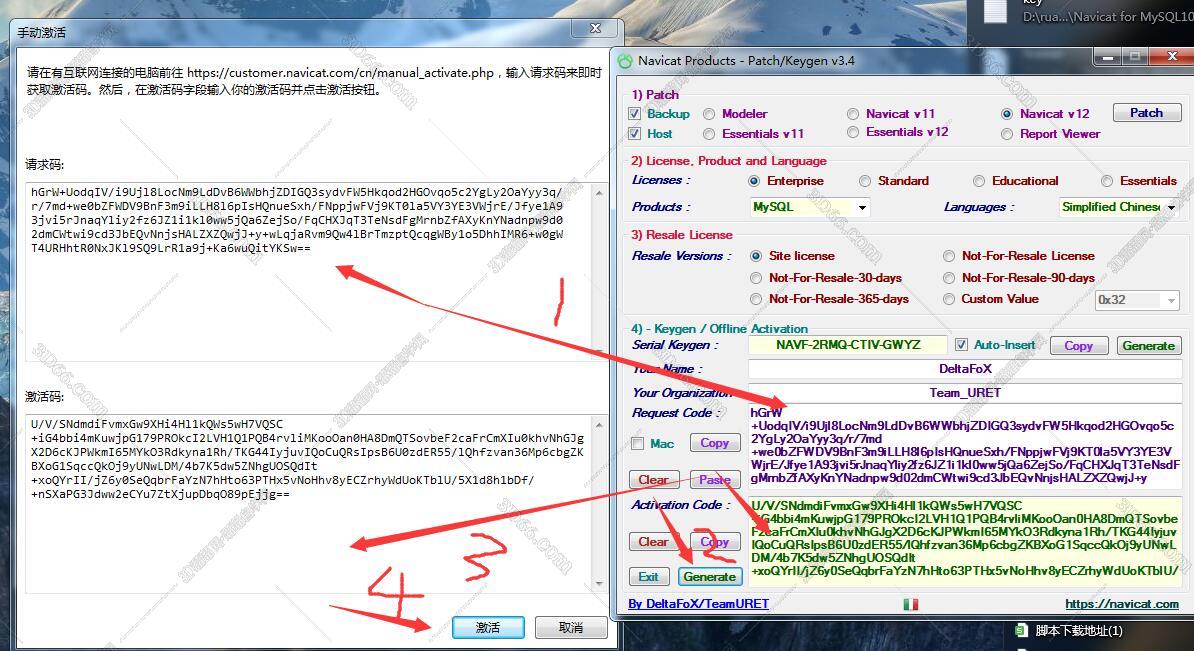
Task: Choose the Essentials license radio in section 2
Action: tap(1107, 181)
